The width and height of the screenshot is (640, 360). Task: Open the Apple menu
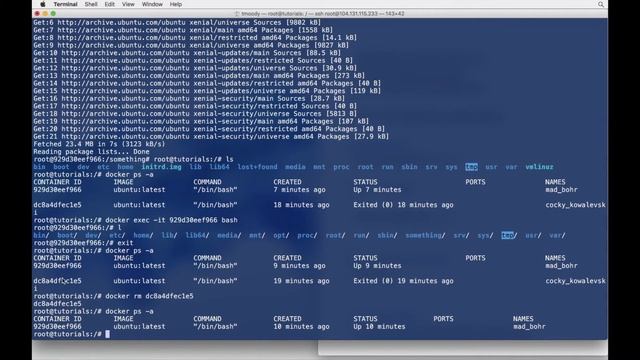click(x=42, y=4)
